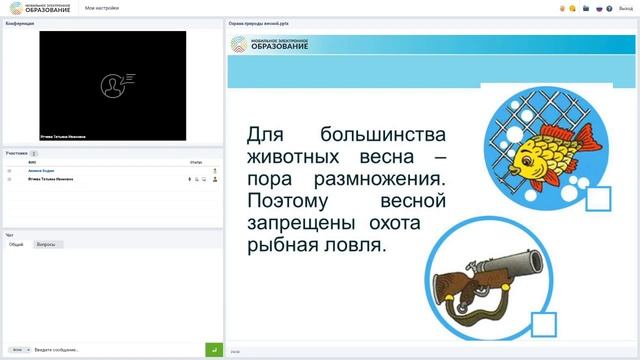Toggle the camera icon for Татьяна Ивановна
Viewport: 640px width, 360px height.
[196, 179]
